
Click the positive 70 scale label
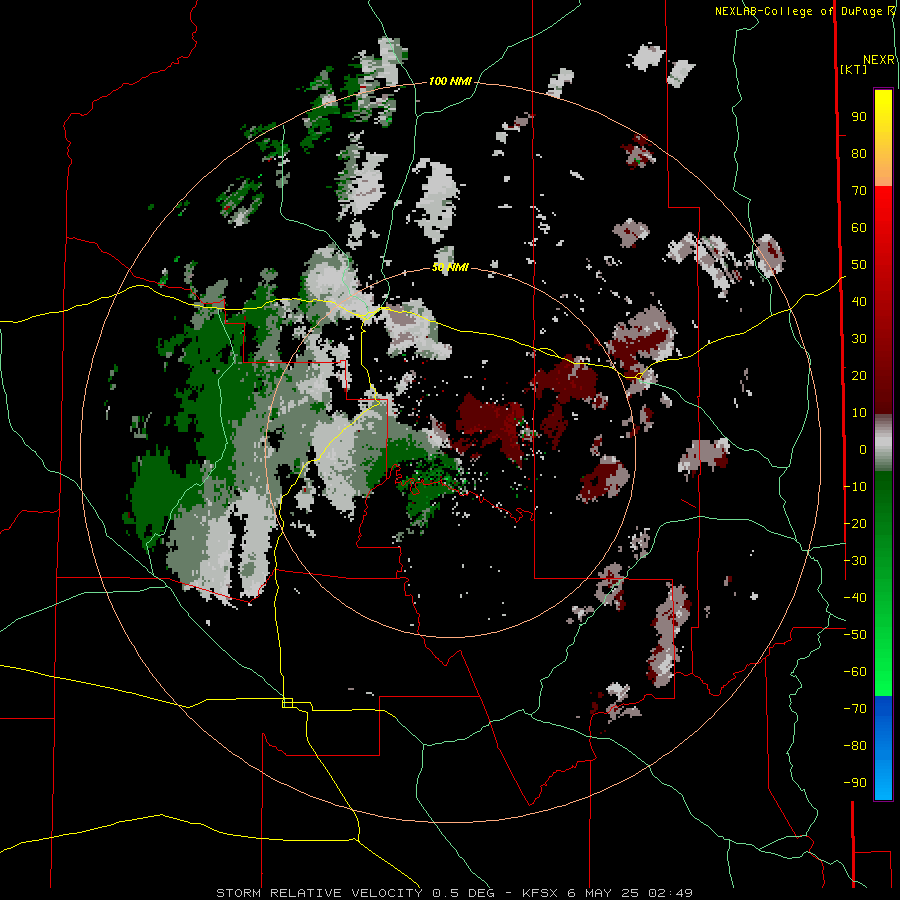coord(859,191)
